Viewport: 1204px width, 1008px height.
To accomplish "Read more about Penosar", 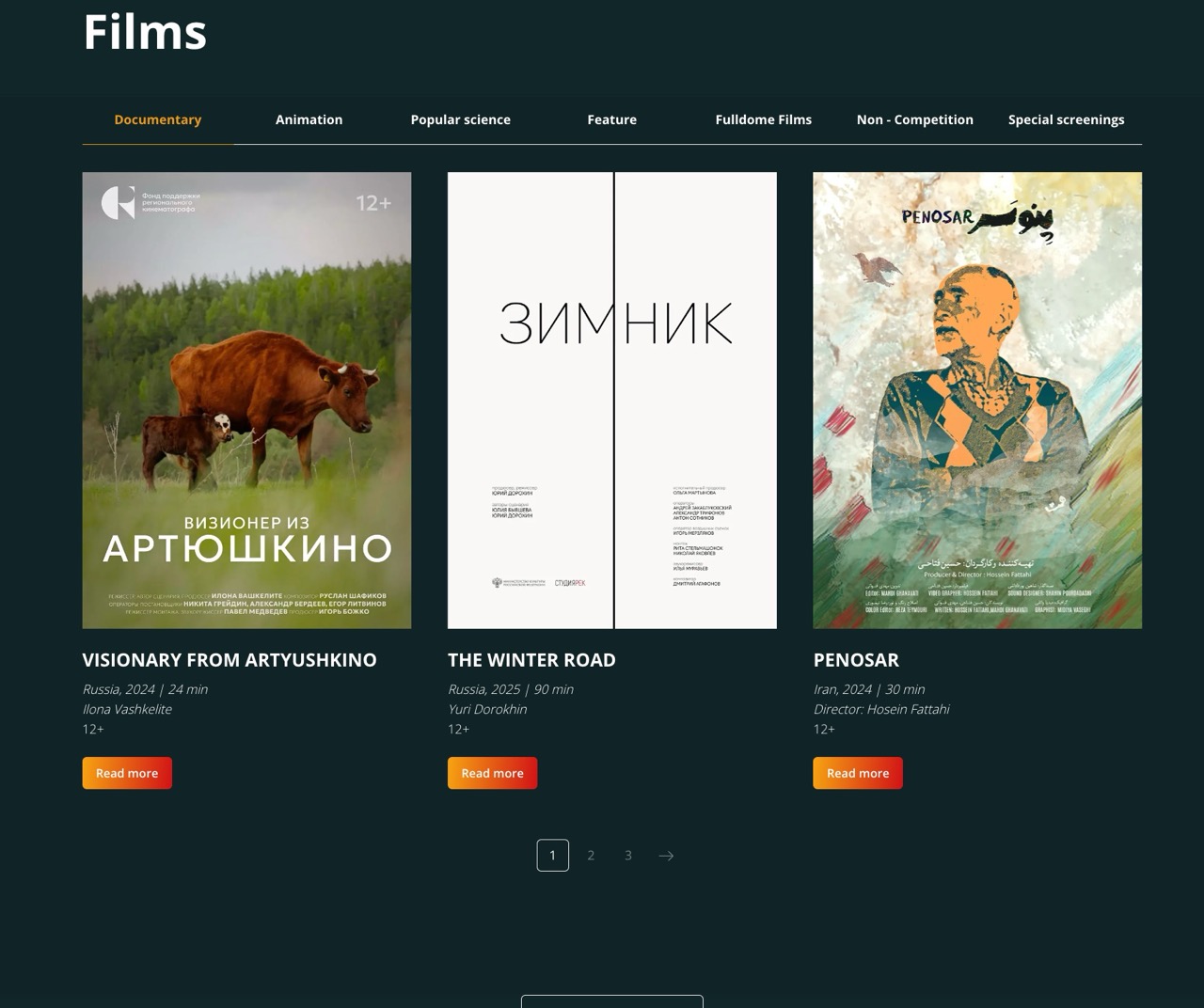I will click(x=858, y=773).
